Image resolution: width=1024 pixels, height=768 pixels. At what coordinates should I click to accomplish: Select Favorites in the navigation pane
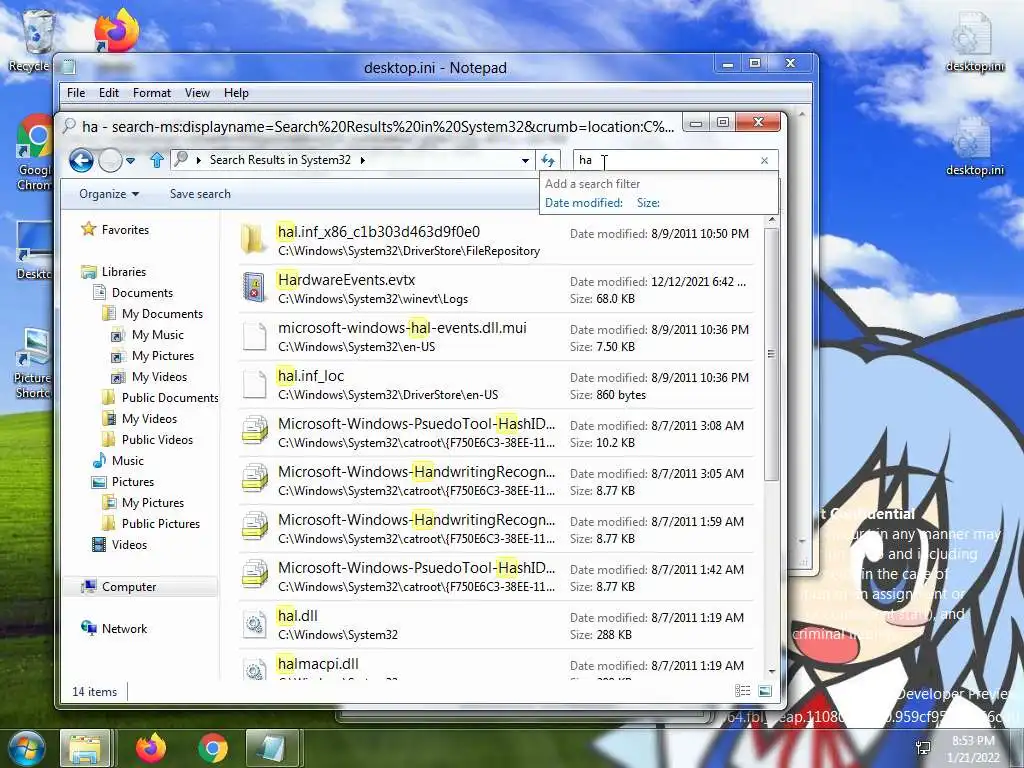[115, 229]
